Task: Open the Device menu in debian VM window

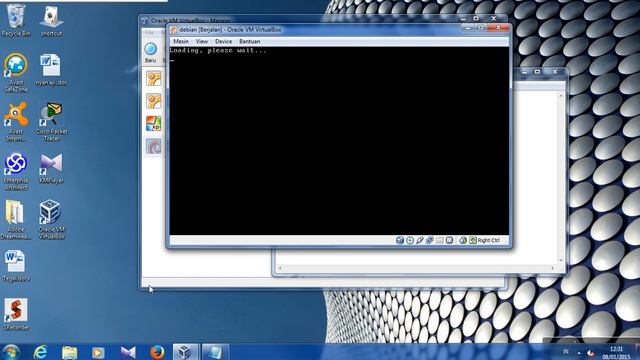Action: tap(223, 41)
